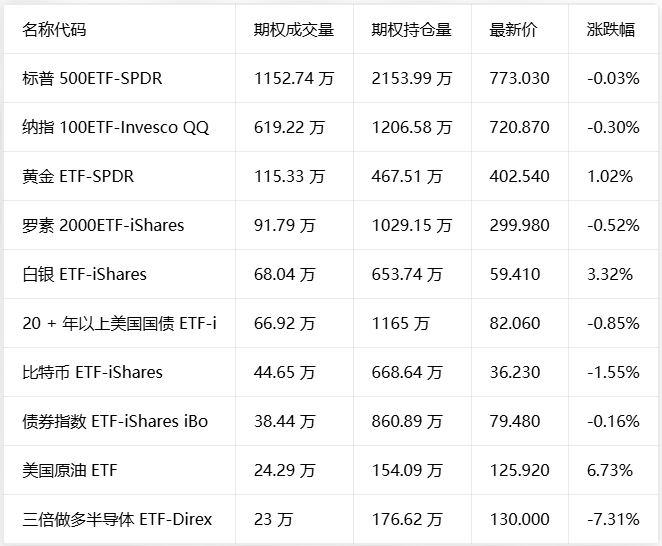Sort by 期权成交量 column header
The height and width of the screenshot is (546, 662).
coord(294,30)
